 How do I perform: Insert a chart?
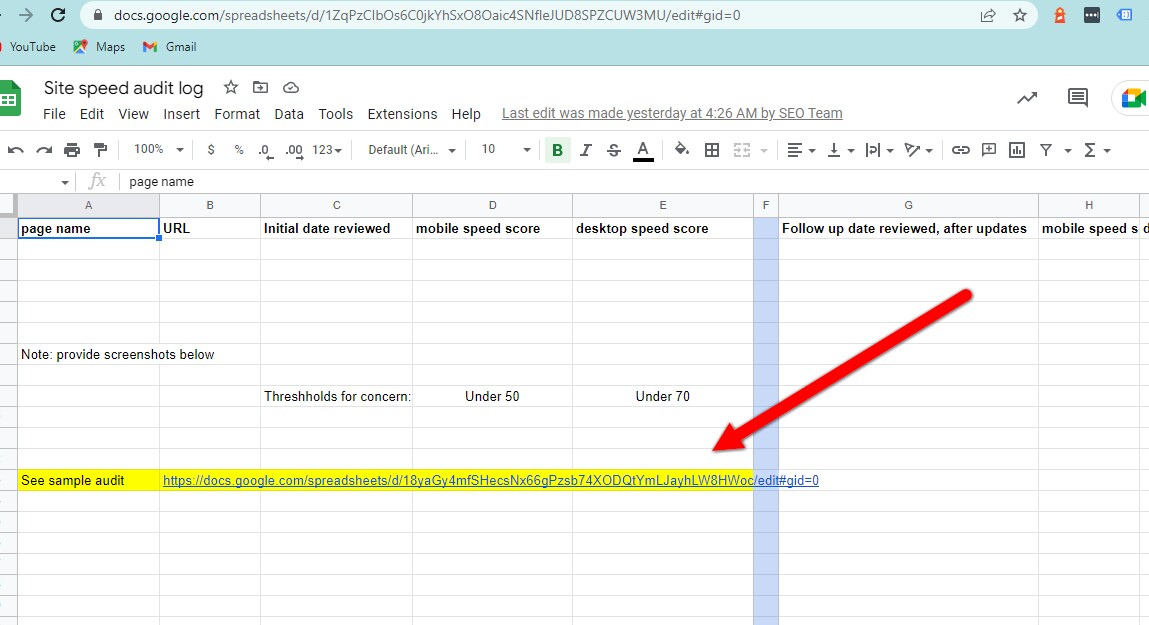(1017, 149)
